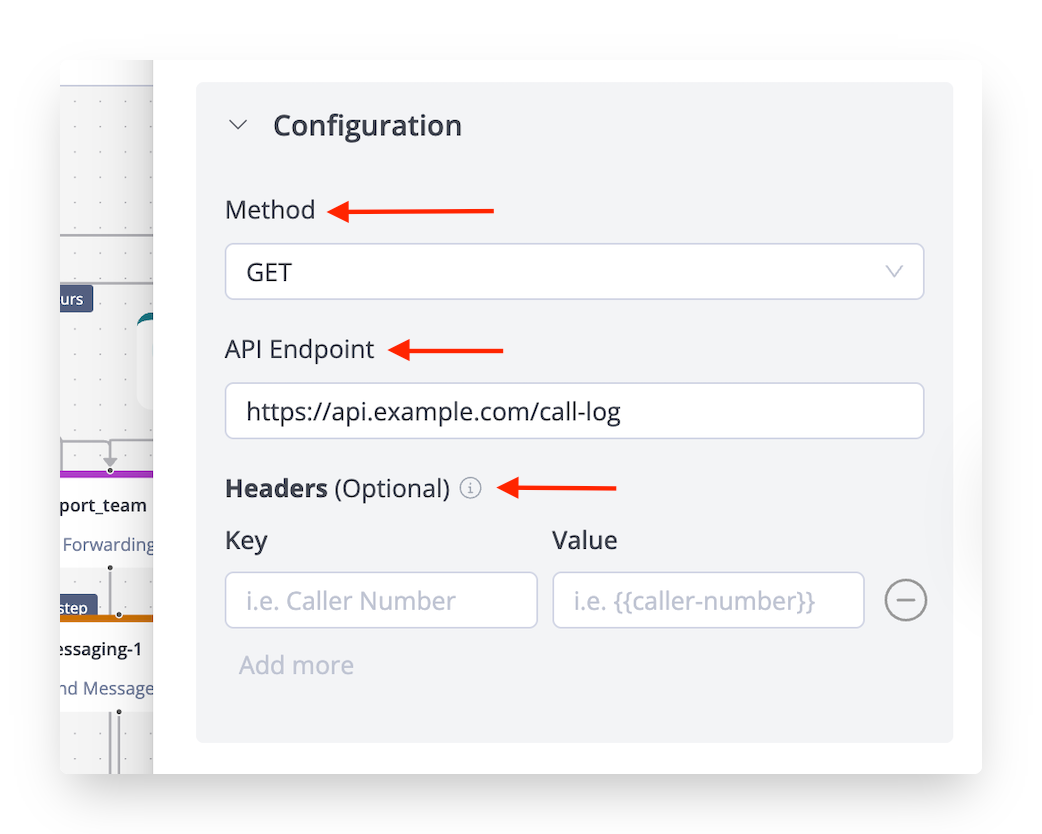The image size is (1042, 834).
Task: Click the Method field label
Action: coord(270,210)
